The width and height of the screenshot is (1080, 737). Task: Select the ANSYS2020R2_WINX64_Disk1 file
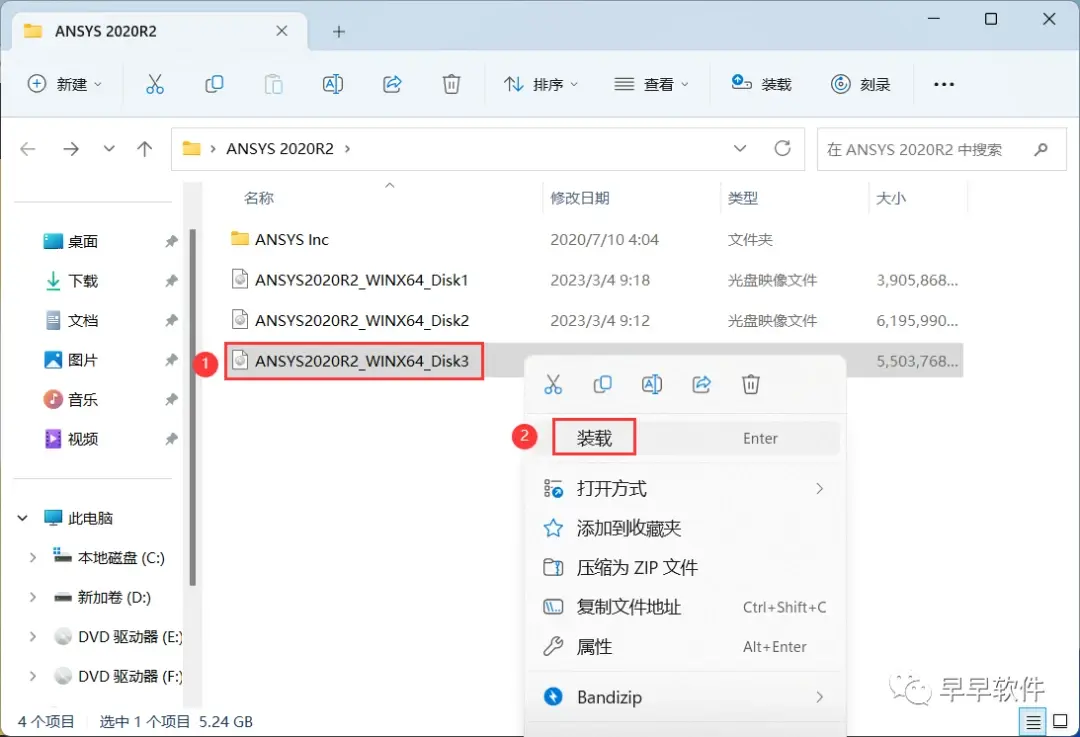pos(361,280)
